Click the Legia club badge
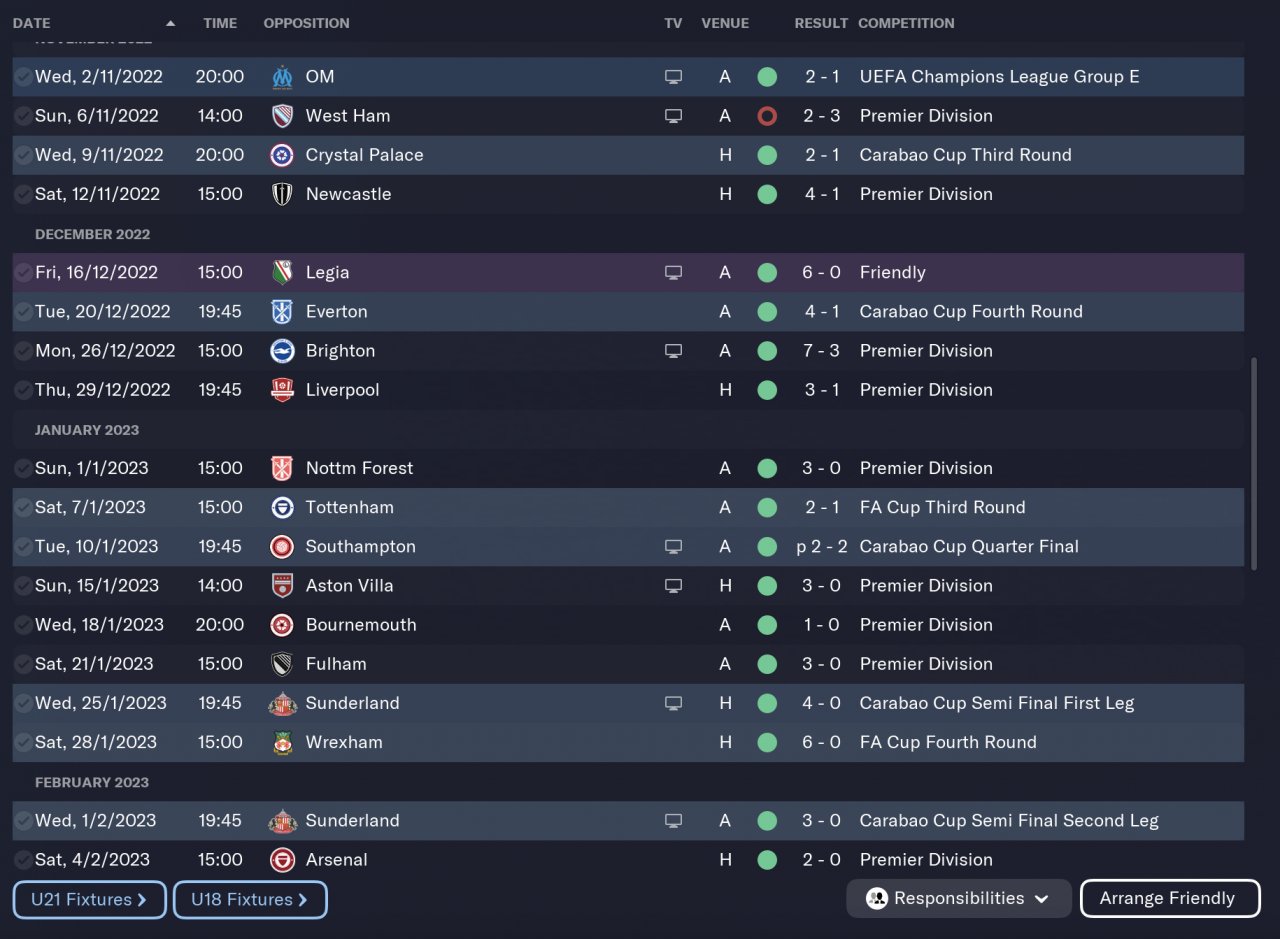The width and height of the screenshot is (1280, 939). tap(283, 272)
